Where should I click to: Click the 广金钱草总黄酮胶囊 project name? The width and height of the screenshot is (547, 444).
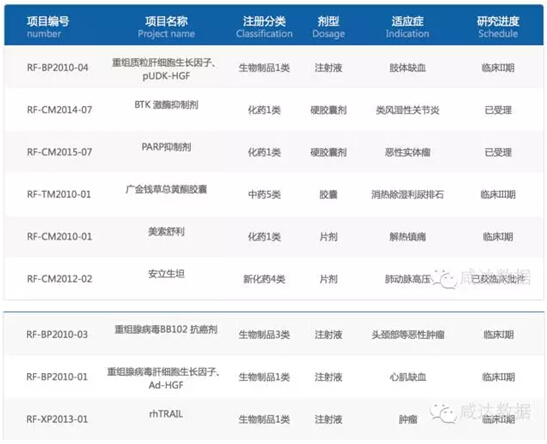pyautogui.click(x=166, y=189)
